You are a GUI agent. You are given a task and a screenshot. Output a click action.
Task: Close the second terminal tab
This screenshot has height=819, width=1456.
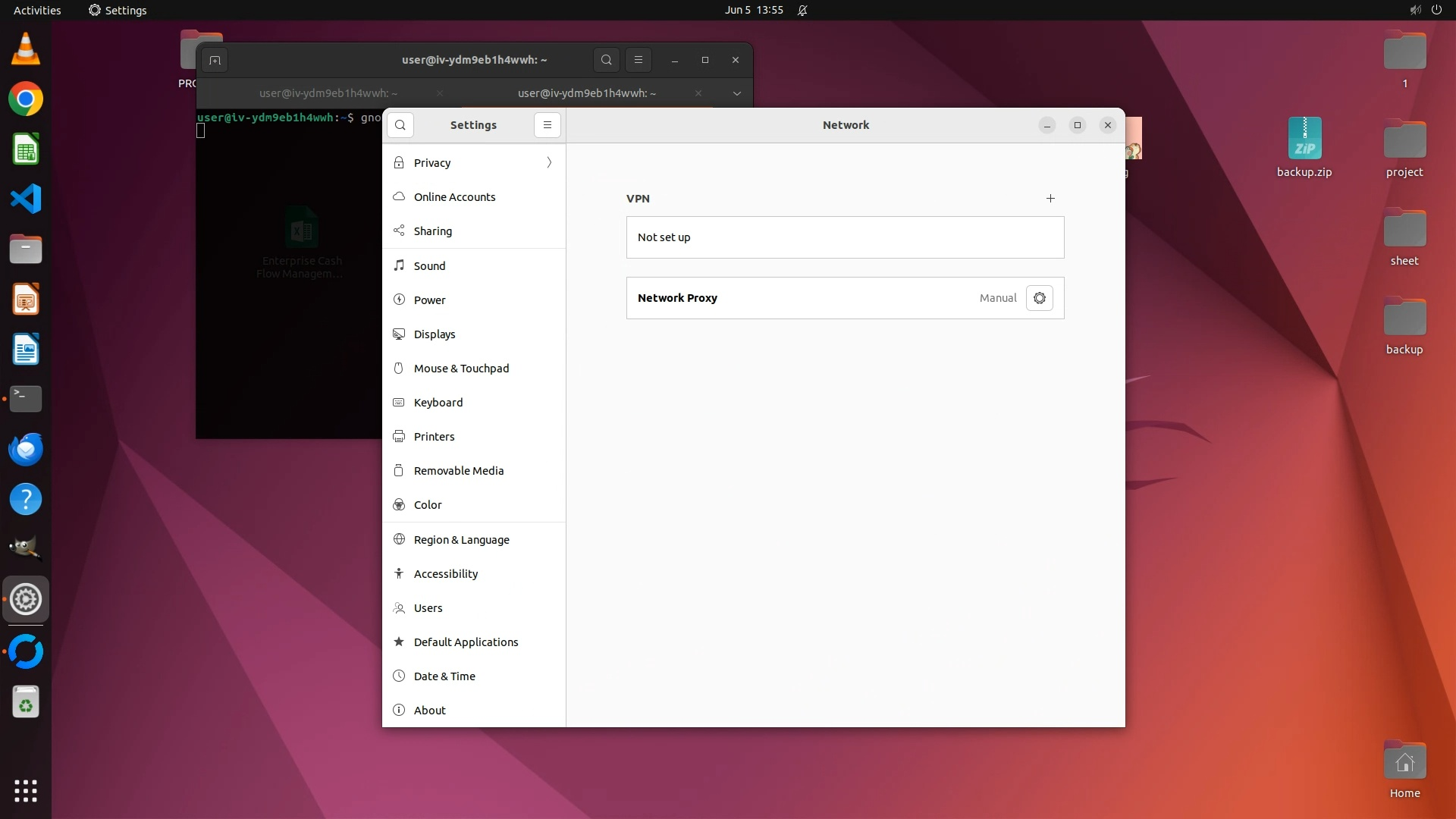[x=698, y=93]
